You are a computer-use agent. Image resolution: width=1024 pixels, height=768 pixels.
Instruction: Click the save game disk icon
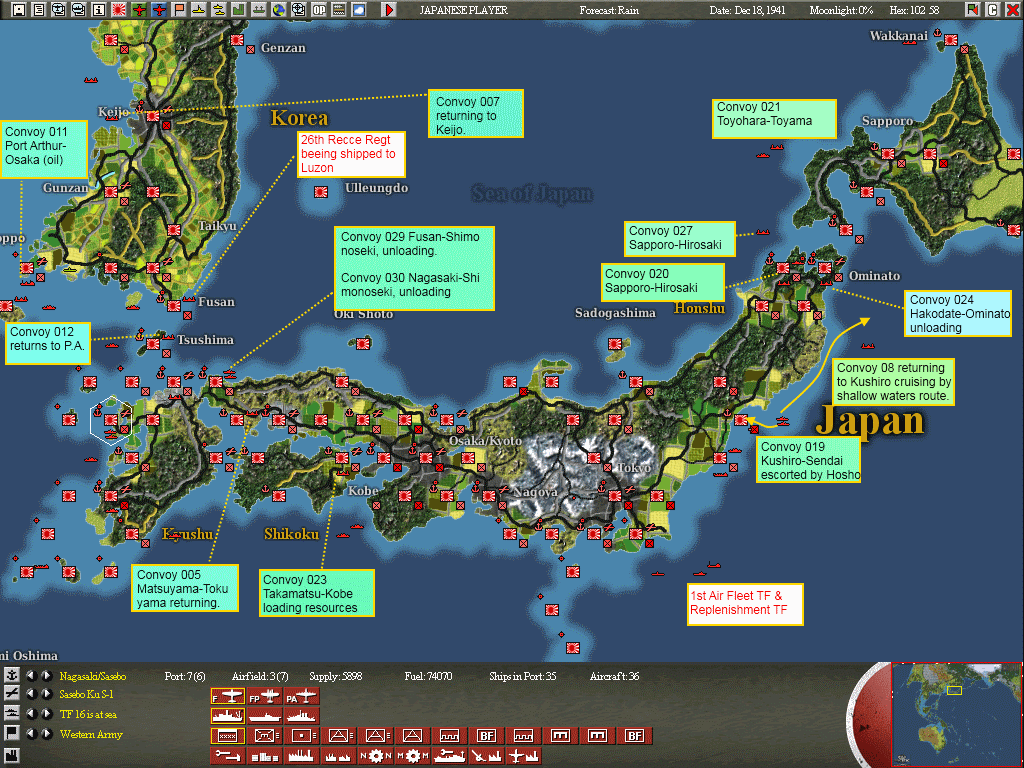coord(19,10)
